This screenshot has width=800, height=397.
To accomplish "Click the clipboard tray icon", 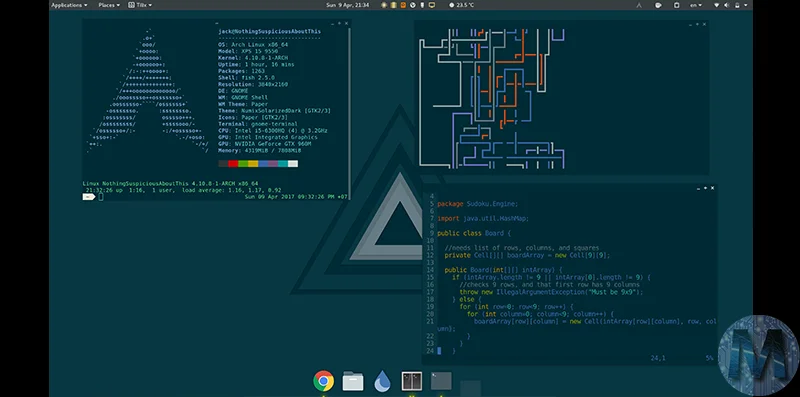I will 677,5.
